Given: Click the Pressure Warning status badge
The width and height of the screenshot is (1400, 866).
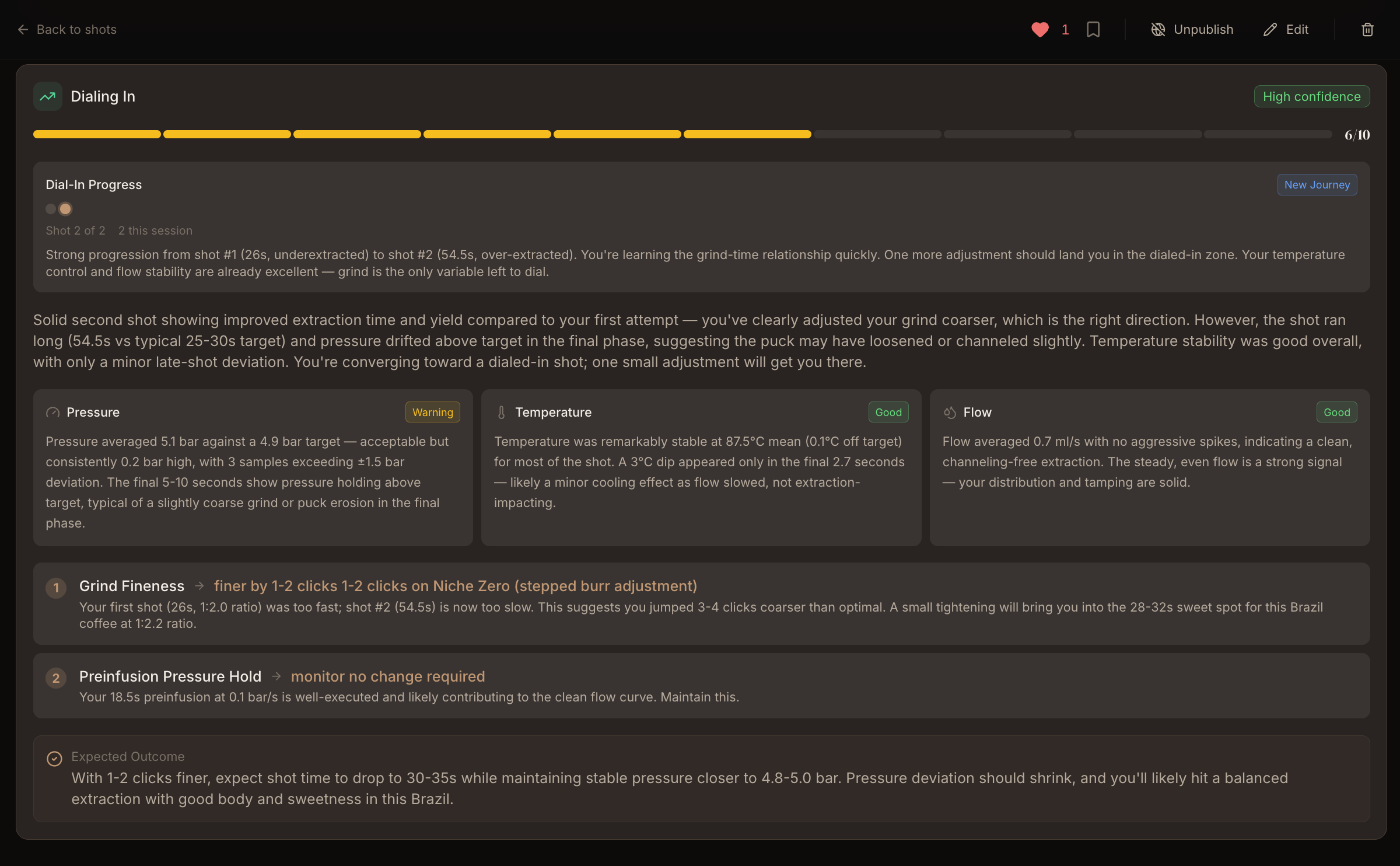Looking at the screenshot, I should click(x=432, y=413).
